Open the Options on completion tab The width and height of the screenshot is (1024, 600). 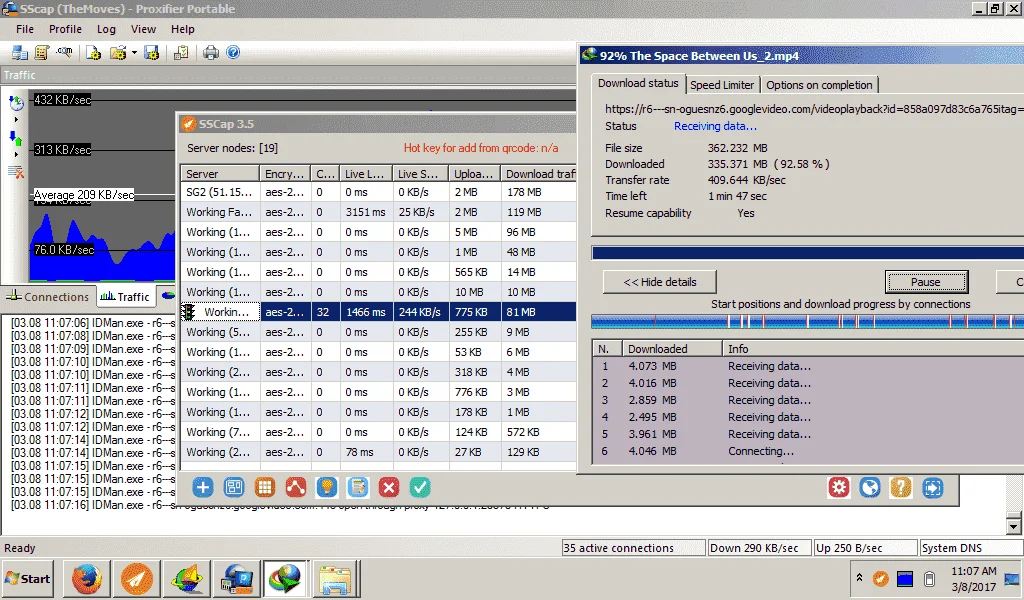point(819,85)
